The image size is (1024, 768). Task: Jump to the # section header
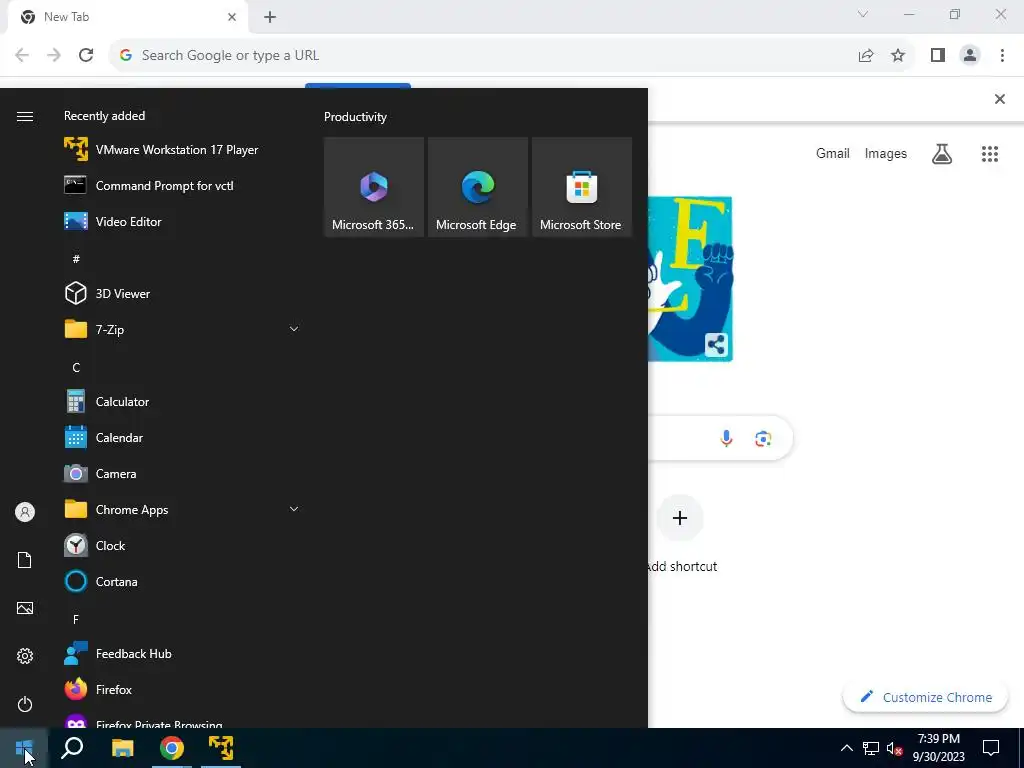click(76, 259)
